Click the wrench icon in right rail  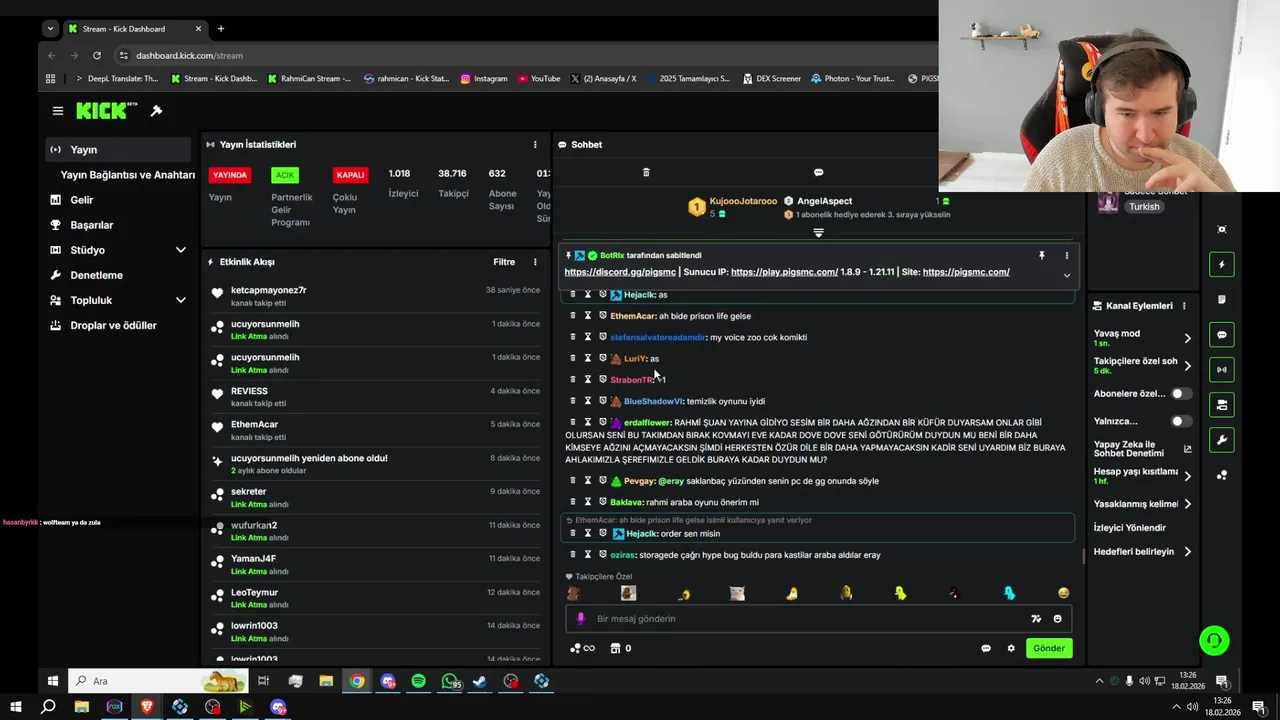point(1221,440)
